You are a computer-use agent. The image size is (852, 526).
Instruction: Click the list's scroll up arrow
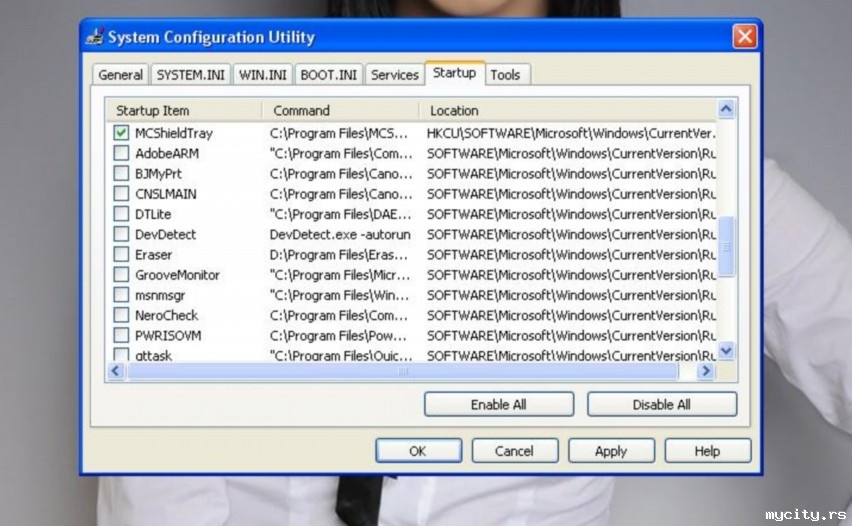[726, 109]
